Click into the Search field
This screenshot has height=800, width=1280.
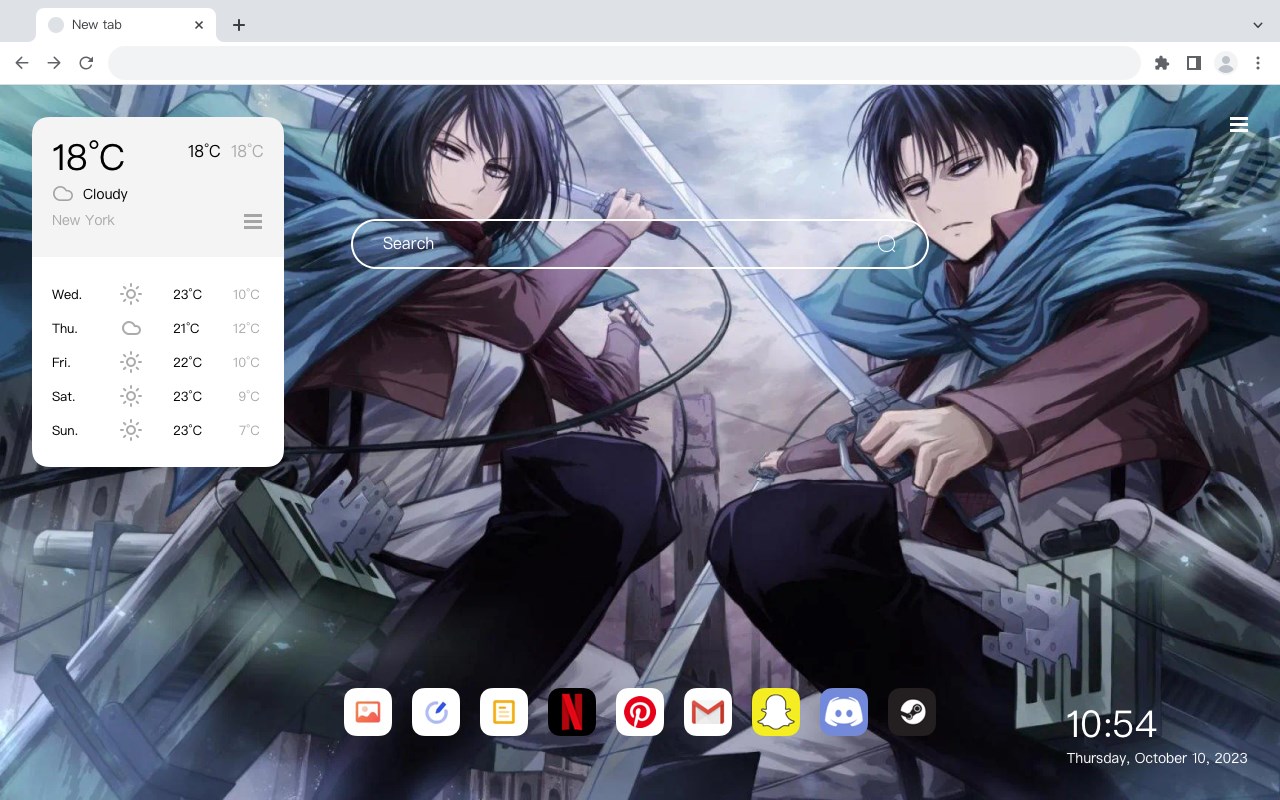(x=640, y=244)
